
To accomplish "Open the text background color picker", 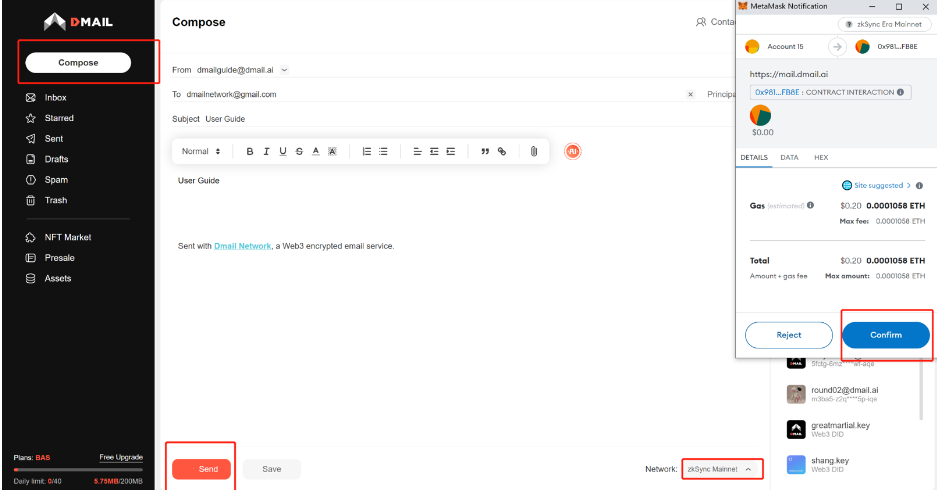I will [x=332, y=152].
